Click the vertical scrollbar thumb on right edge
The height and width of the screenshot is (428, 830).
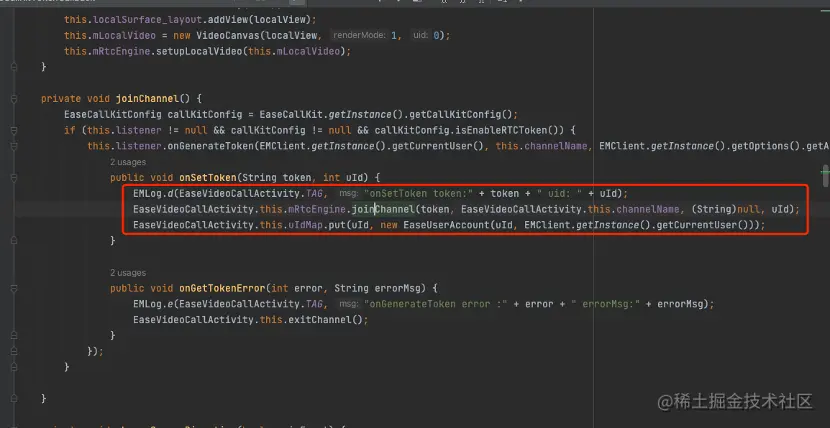826,176
